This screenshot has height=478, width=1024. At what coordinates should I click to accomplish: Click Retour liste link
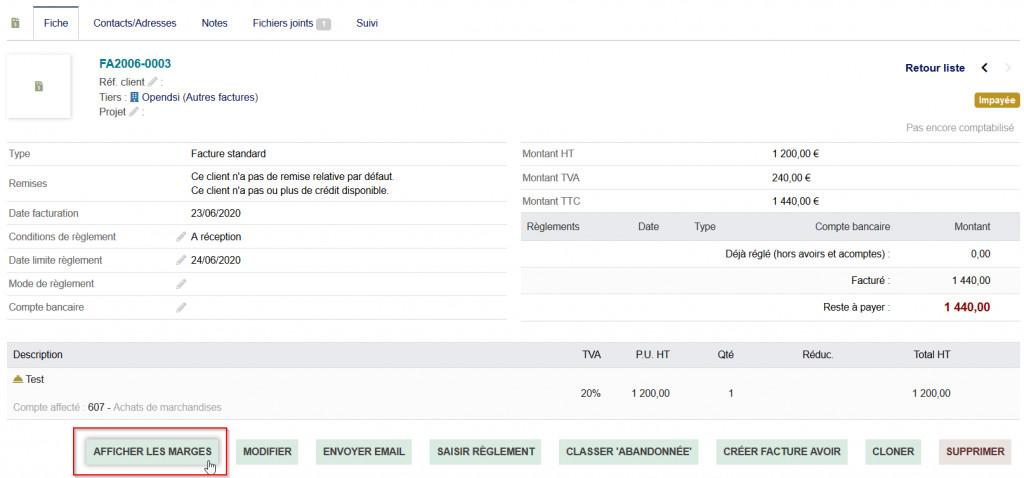pyautogui.click(x=935, y=68)
